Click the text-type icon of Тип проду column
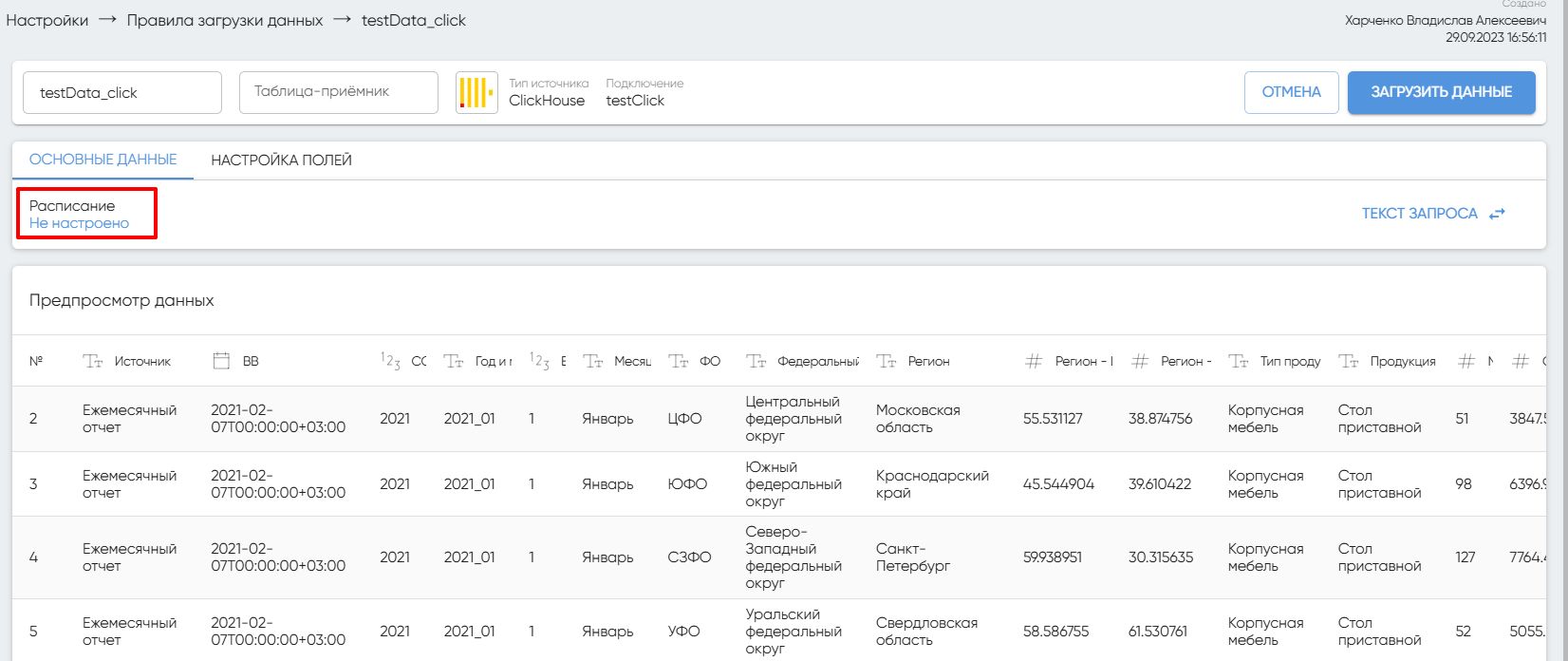 pyautogui.click(x=1239, y=361)
